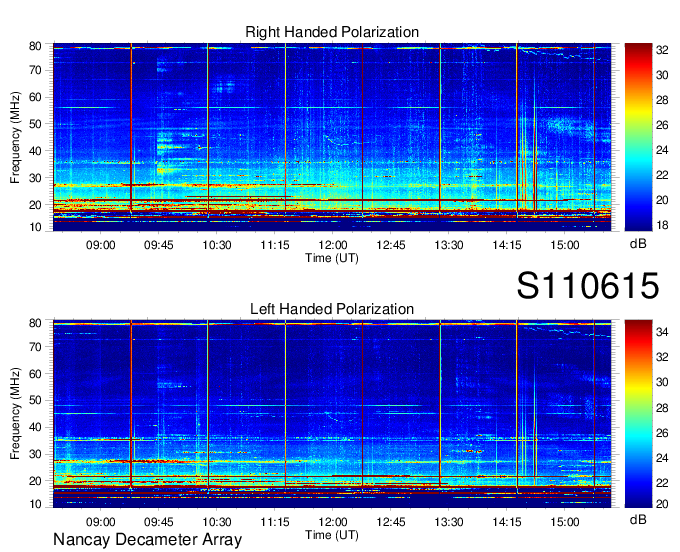Viewport: 680px width, 552px height.
Task: Click the Right Handed Polarization spectrogram area
Action: point(332,137)
